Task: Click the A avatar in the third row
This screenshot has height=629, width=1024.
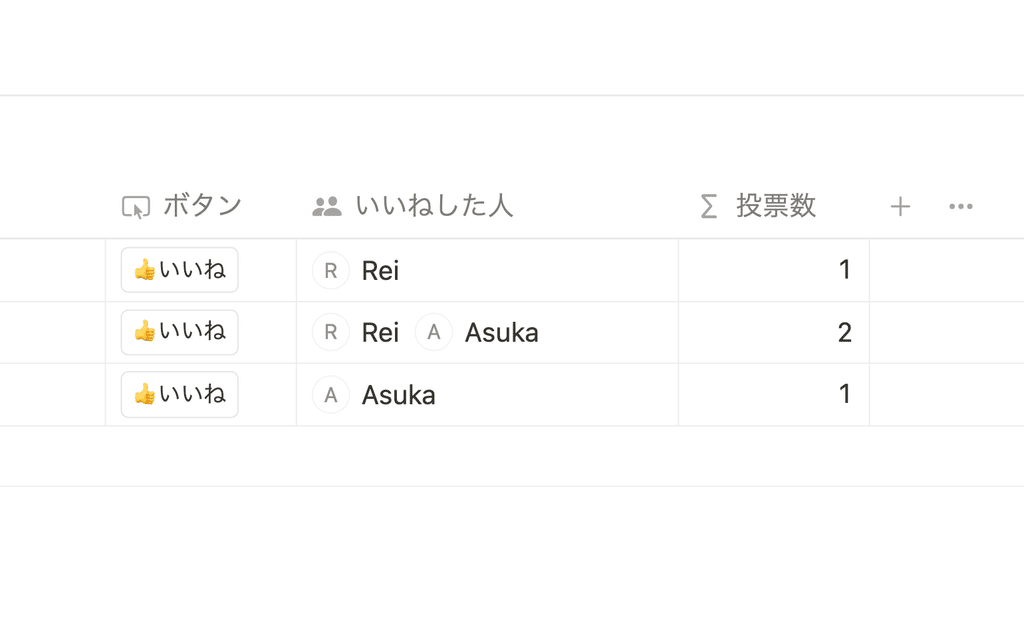Action: 331,395
